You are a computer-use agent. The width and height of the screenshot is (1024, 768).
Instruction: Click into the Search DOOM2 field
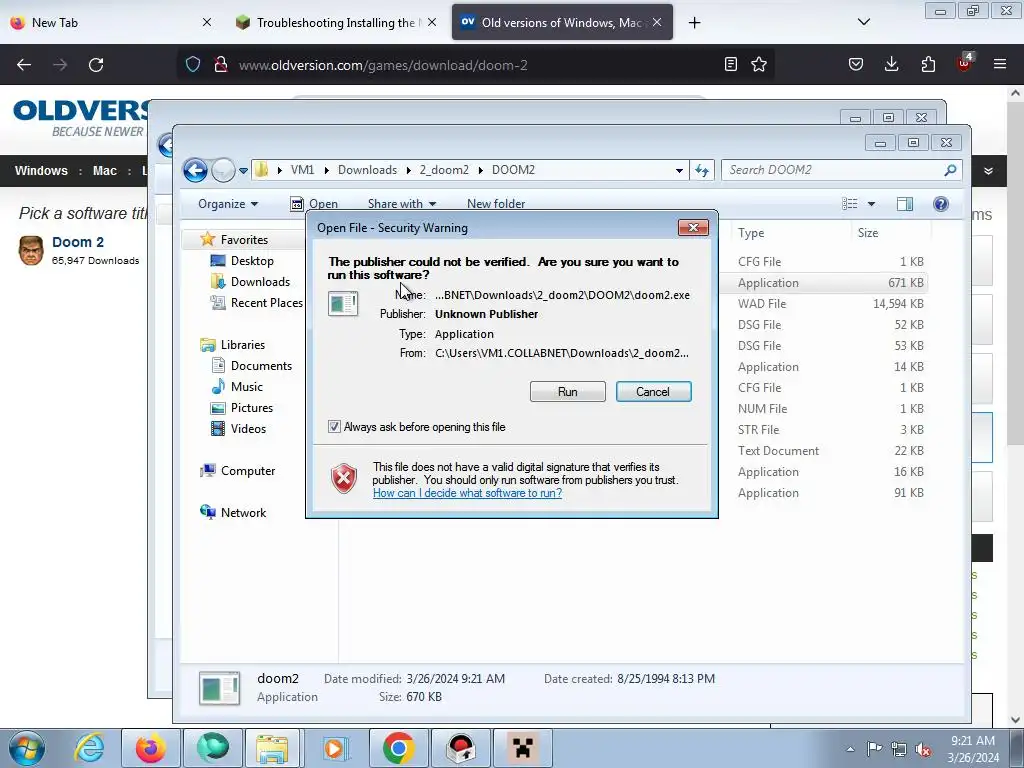(835, 170)
